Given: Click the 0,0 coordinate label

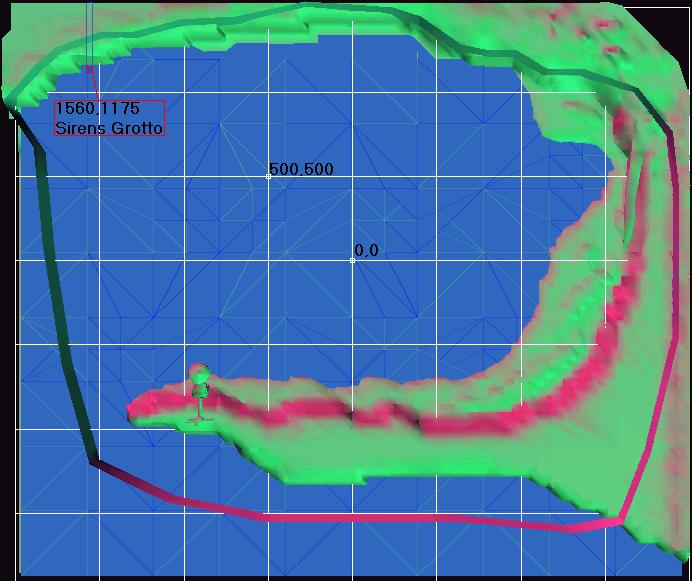Looking at the screenshot, I should [366, 250].
